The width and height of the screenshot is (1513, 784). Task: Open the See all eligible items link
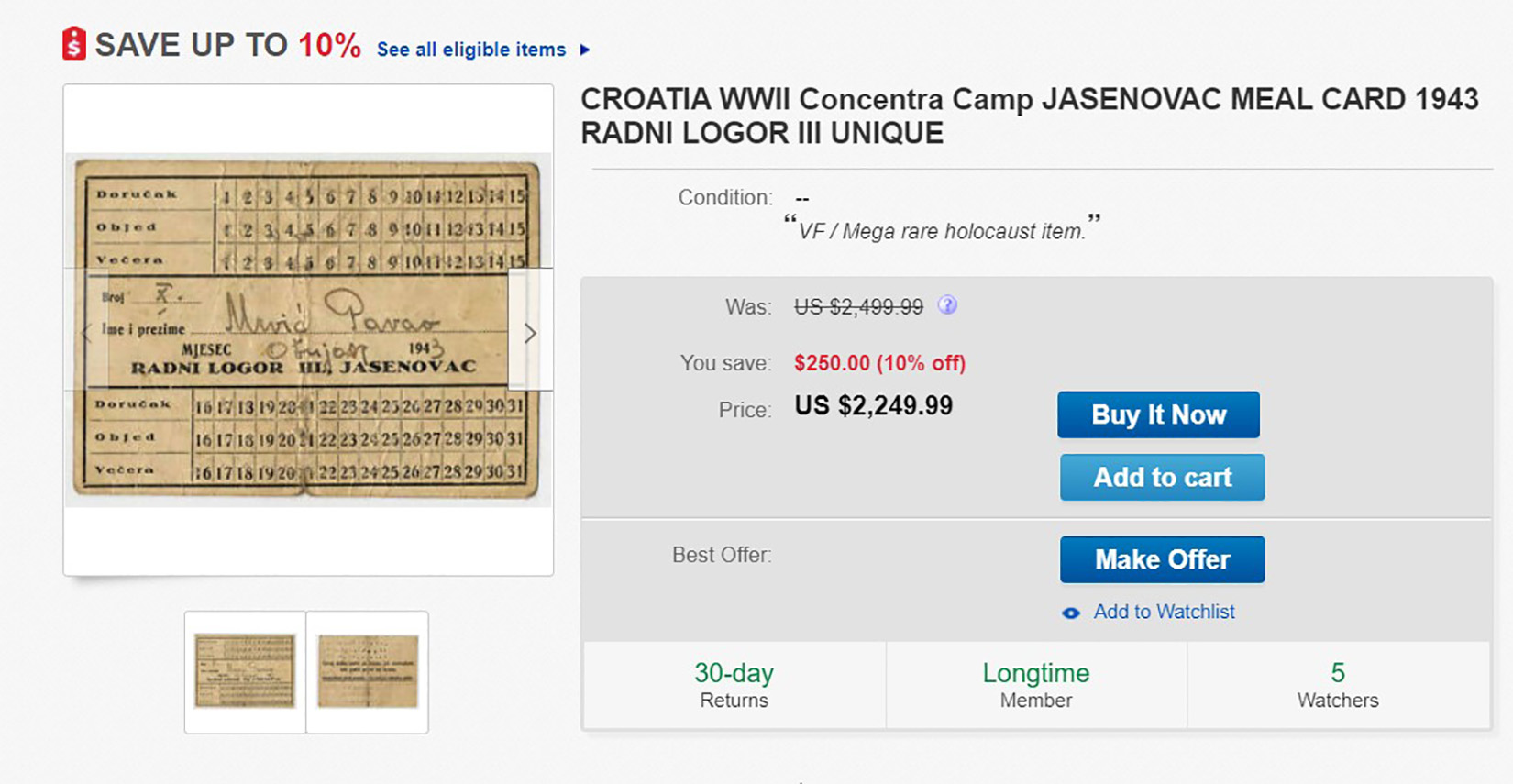pos(471,50)
